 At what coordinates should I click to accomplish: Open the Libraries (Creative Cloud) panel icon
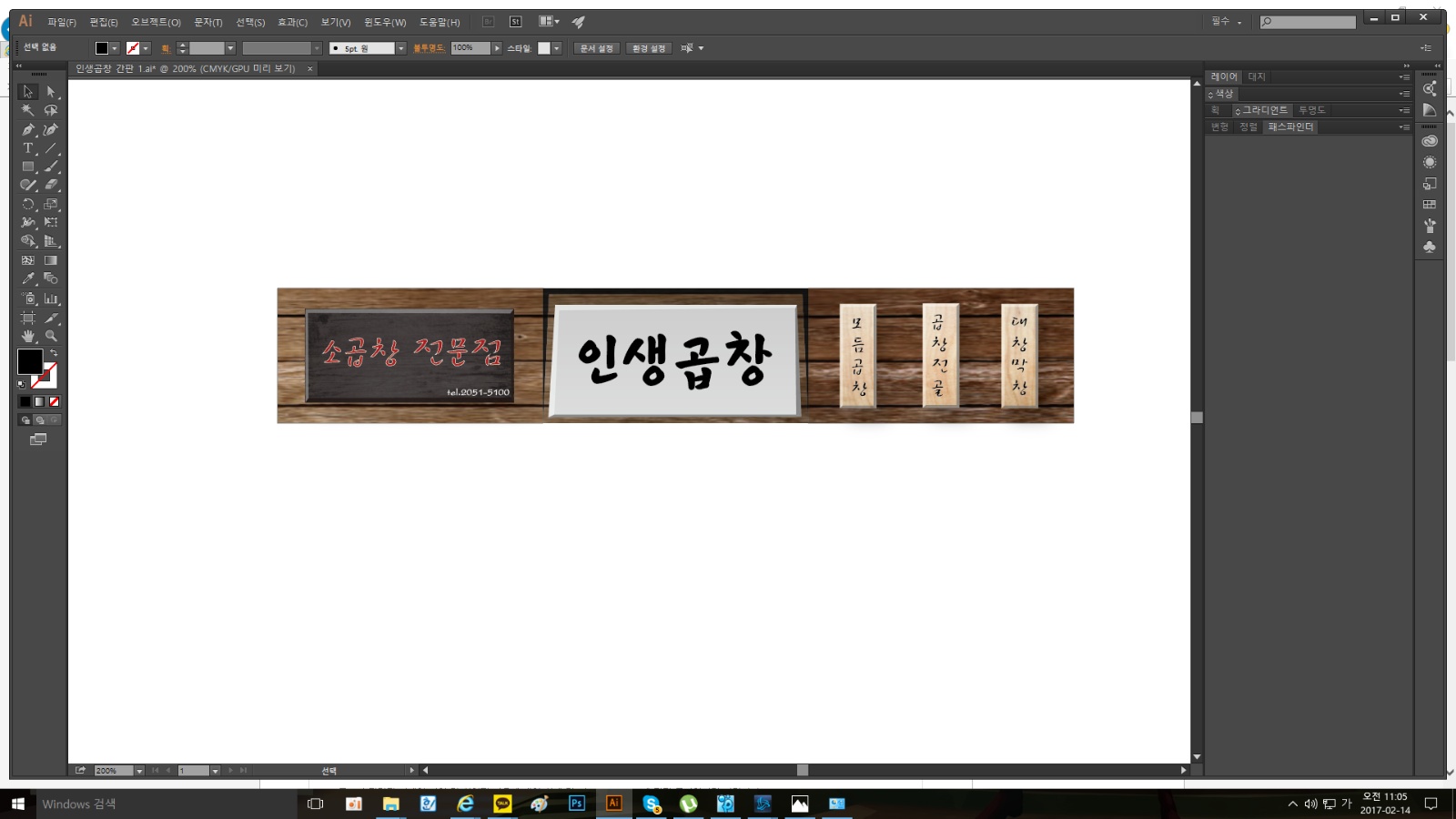point(1430,141)
